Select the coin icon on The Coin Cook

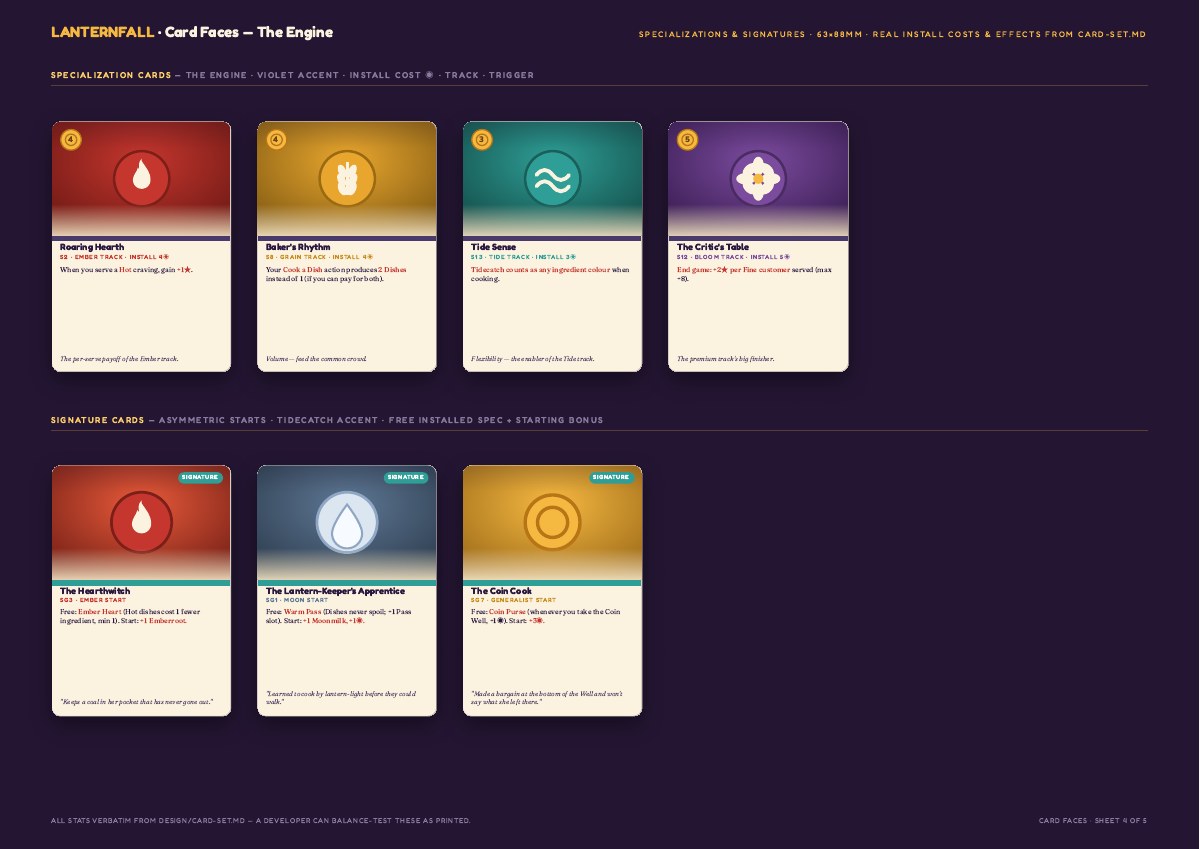[553, 522]
